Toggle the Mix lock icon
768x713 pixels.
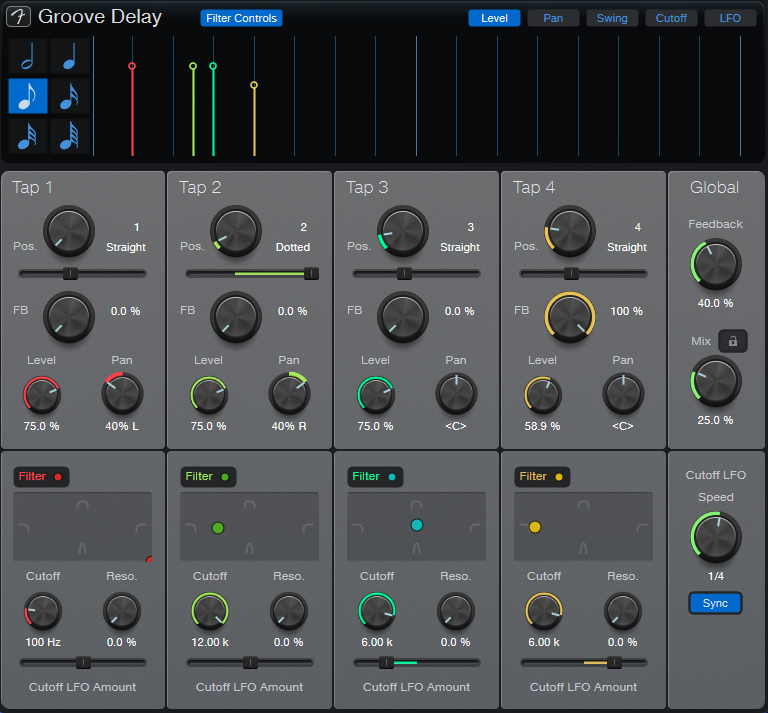click(x=732, y=342)
